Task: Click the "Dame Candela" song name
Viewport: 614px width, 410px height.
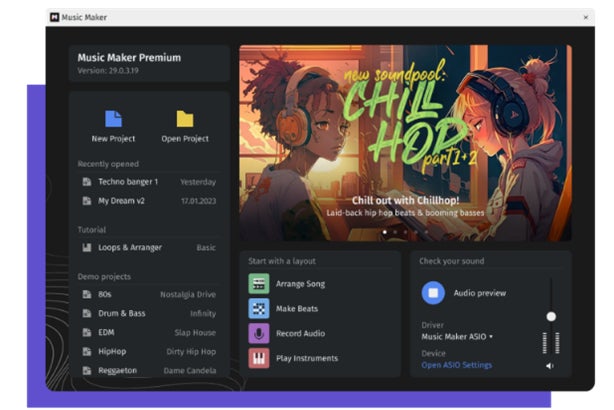Action: pos(190,370)
